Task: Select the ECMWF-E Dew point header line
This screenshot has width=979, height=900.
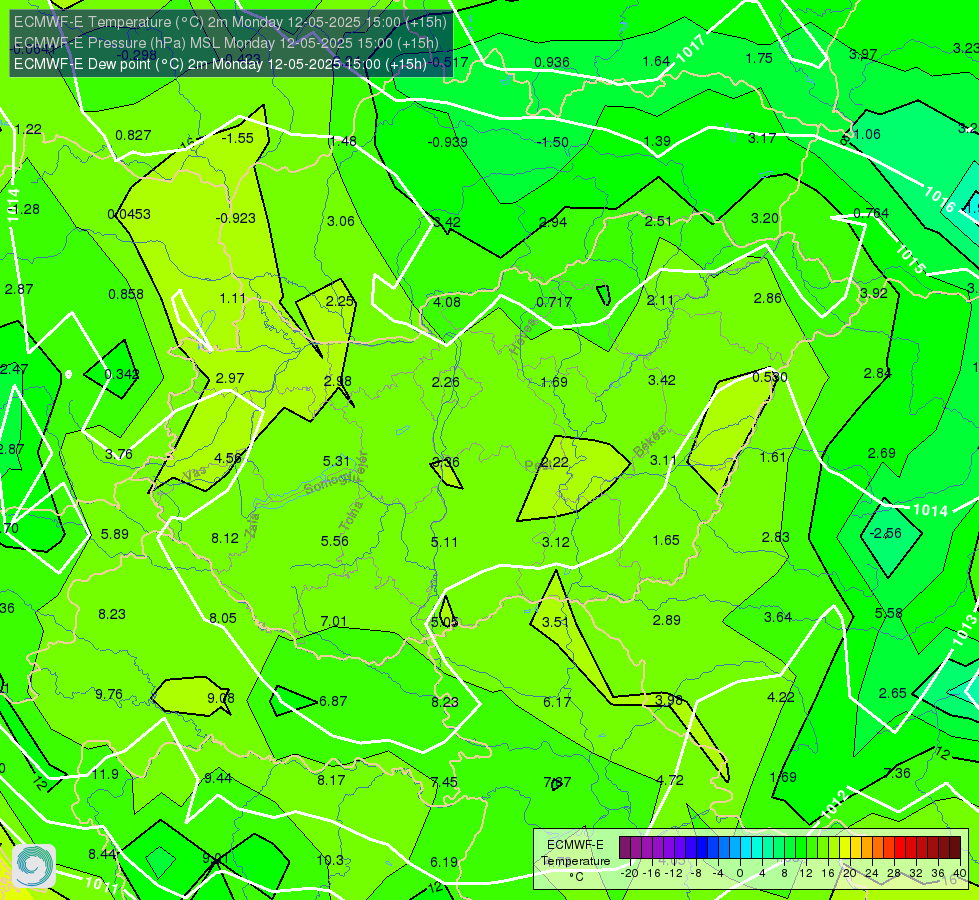Action: click(220, 64)
